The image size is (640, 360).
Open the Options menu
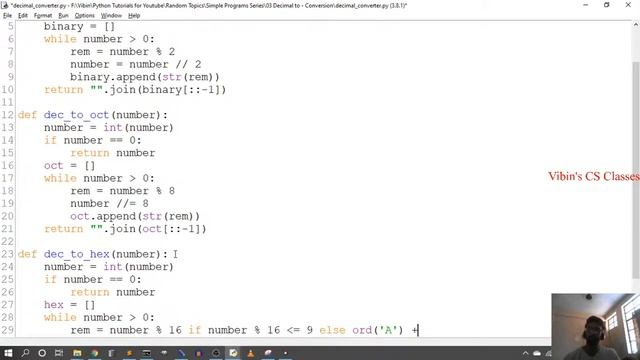84,16
